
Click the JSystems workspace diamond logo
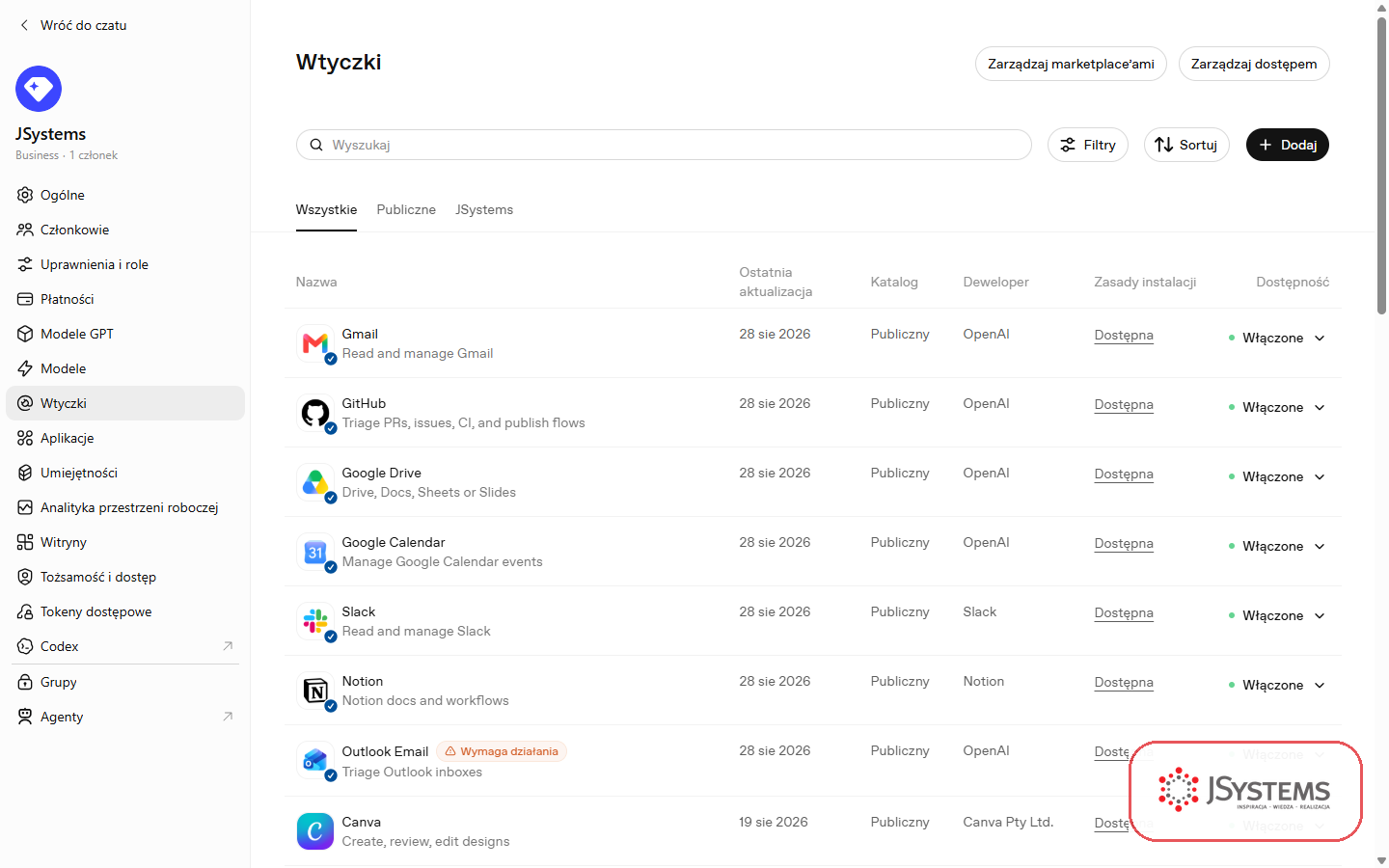pos(39,89)
